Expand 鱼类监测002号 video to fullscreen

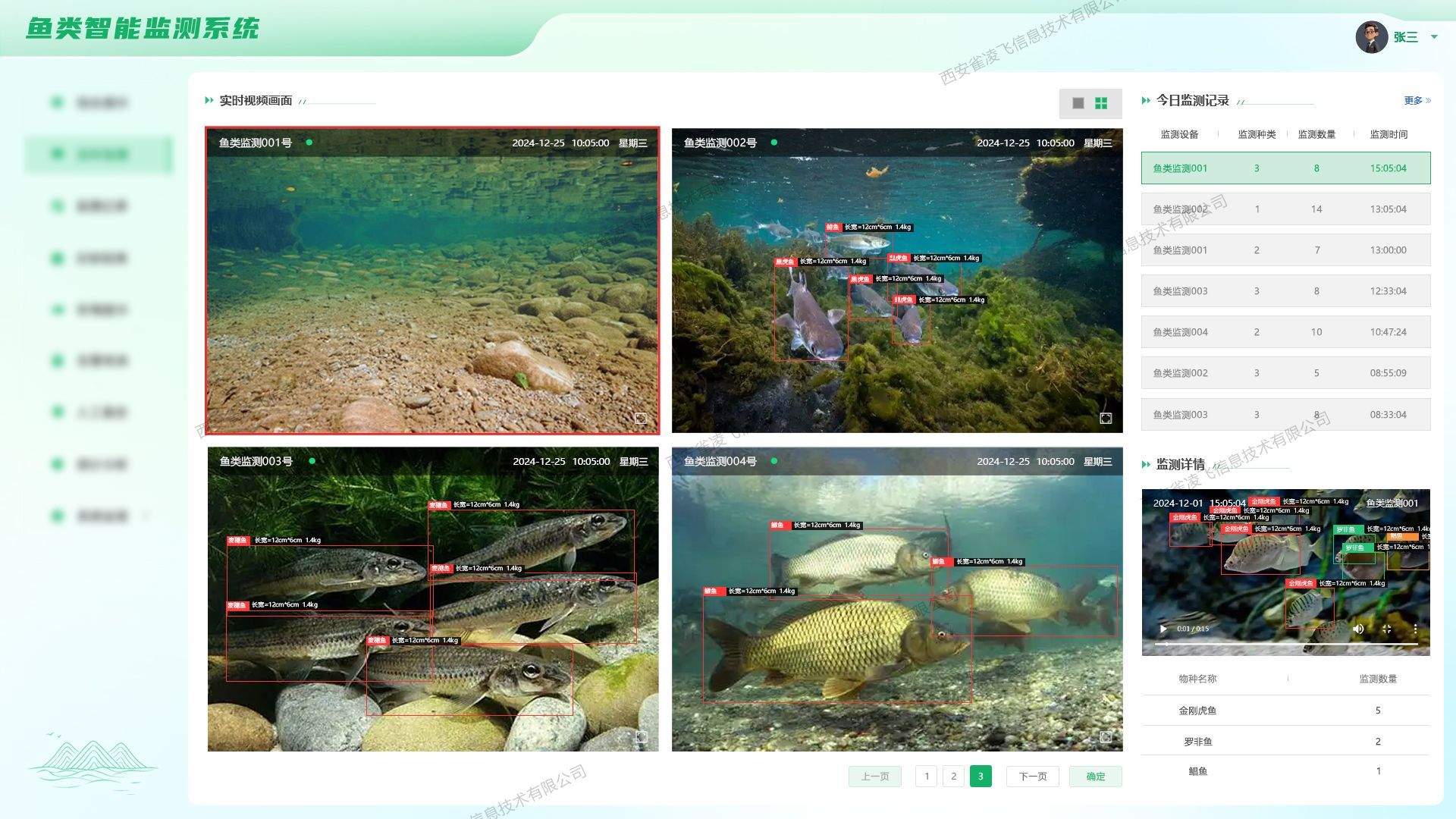tap(1106, 419)
